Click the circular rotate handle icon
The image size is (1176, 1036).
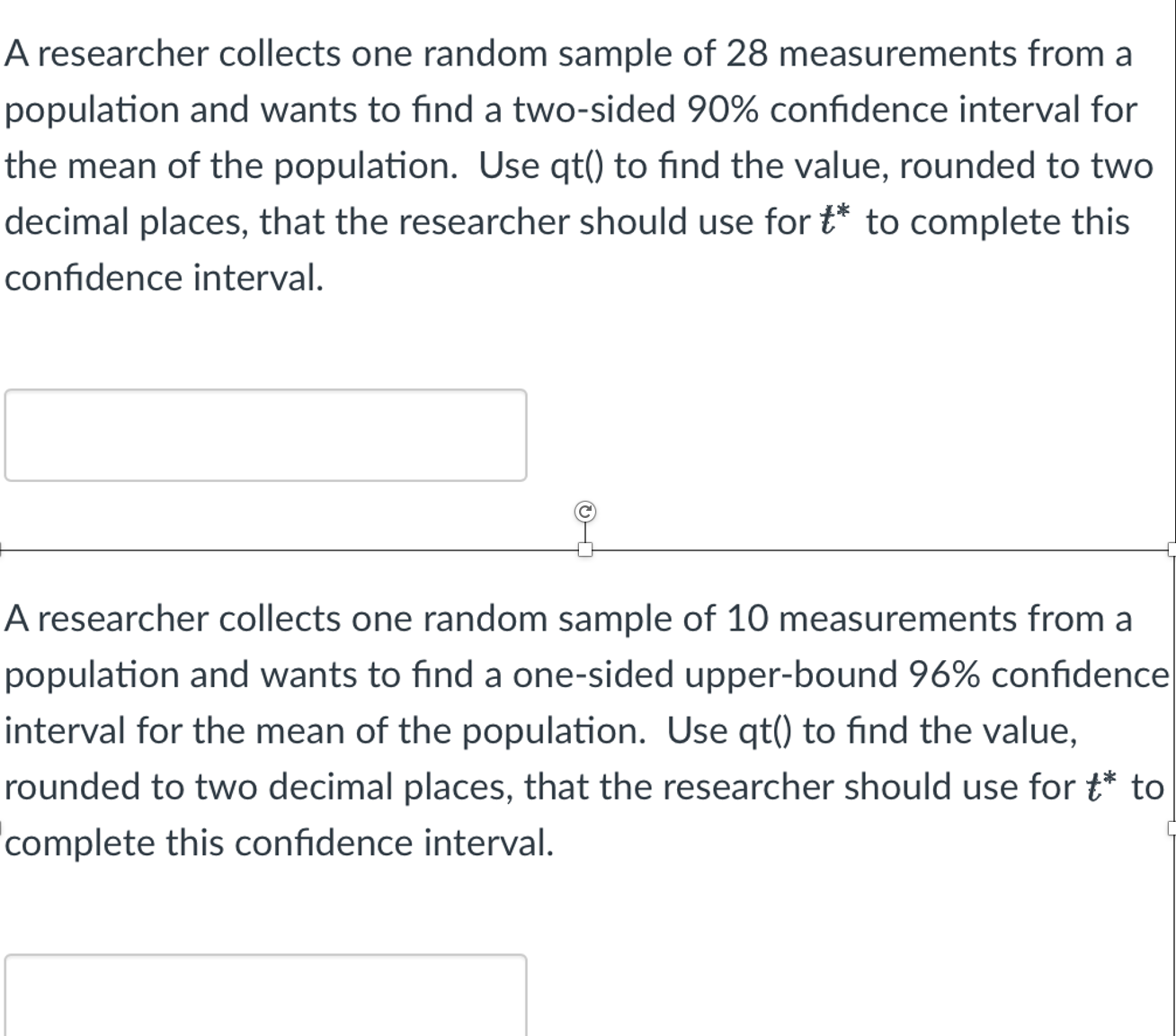pos(585,511)
